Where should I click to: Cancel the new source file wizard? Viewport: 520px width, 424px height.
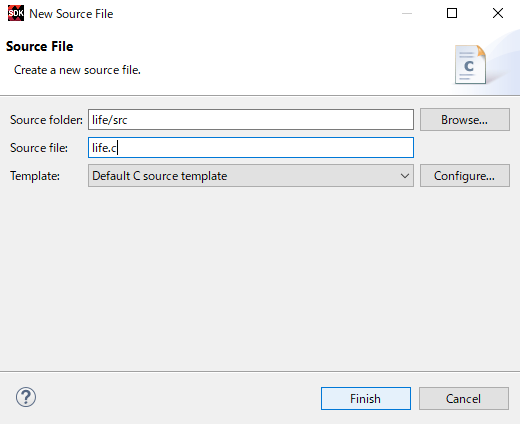click(464, 399)
